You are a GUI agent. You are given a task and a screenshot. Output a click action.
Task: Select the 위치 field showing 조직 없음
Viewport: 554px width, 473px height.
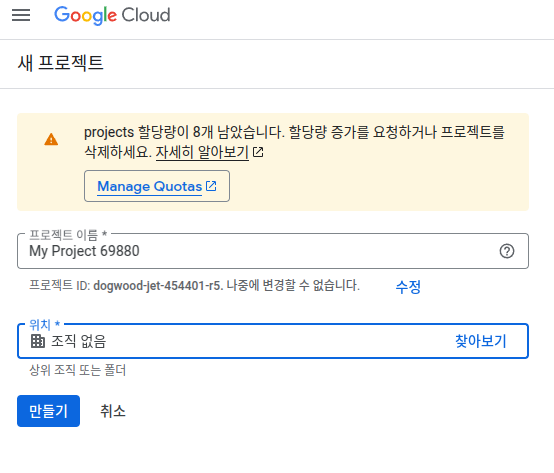coord(273,341)
